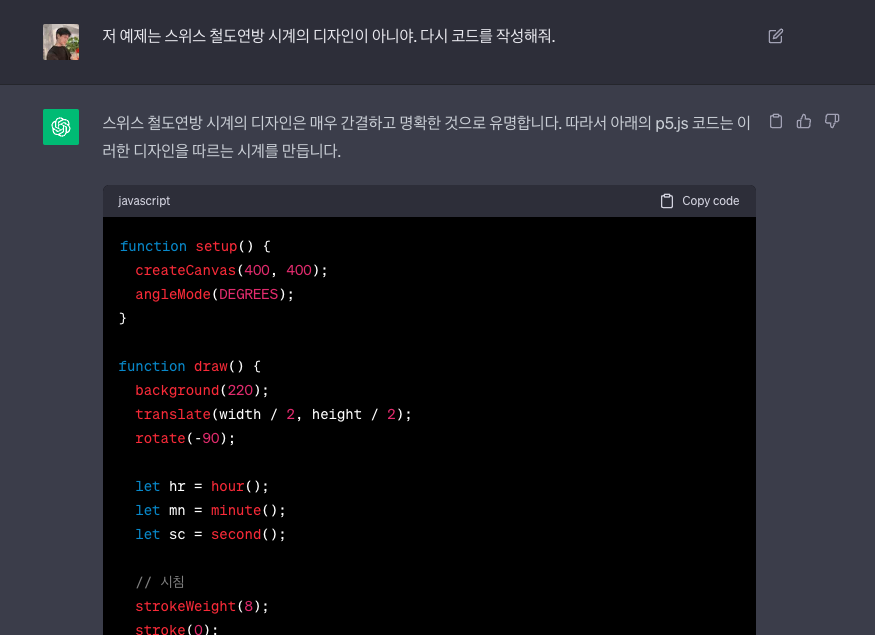Image resolution: width=875 pixels, height=635 pixels.
Task: Give the response a thumbs down
Action: (832, 120)
